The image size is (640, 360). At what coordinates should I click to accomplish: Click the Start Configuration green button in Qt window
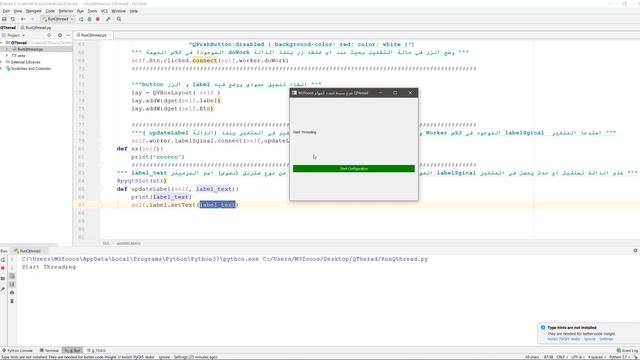click(x=353, y=169)
